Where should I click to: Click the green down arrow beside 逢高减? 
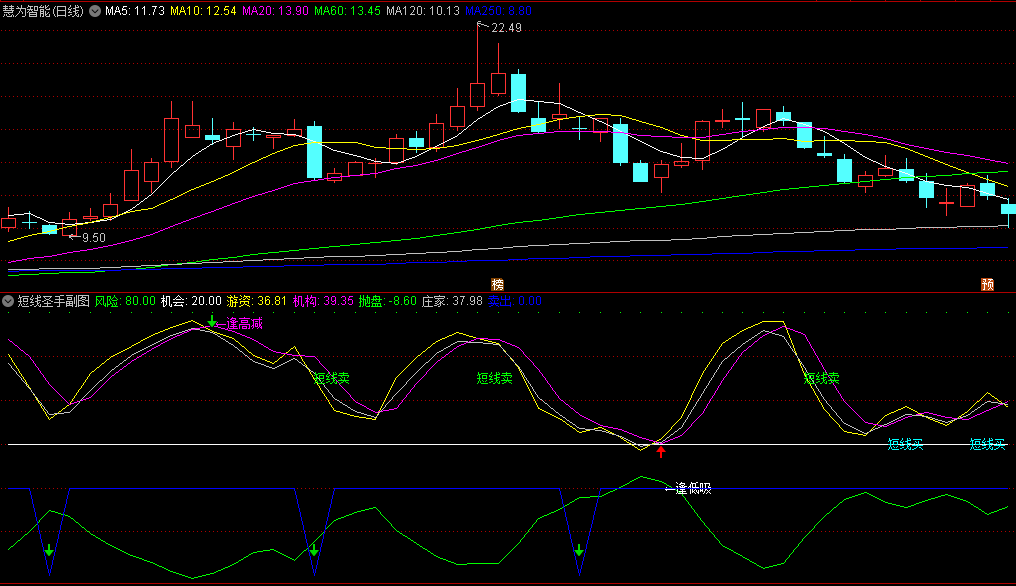[211, 320]
